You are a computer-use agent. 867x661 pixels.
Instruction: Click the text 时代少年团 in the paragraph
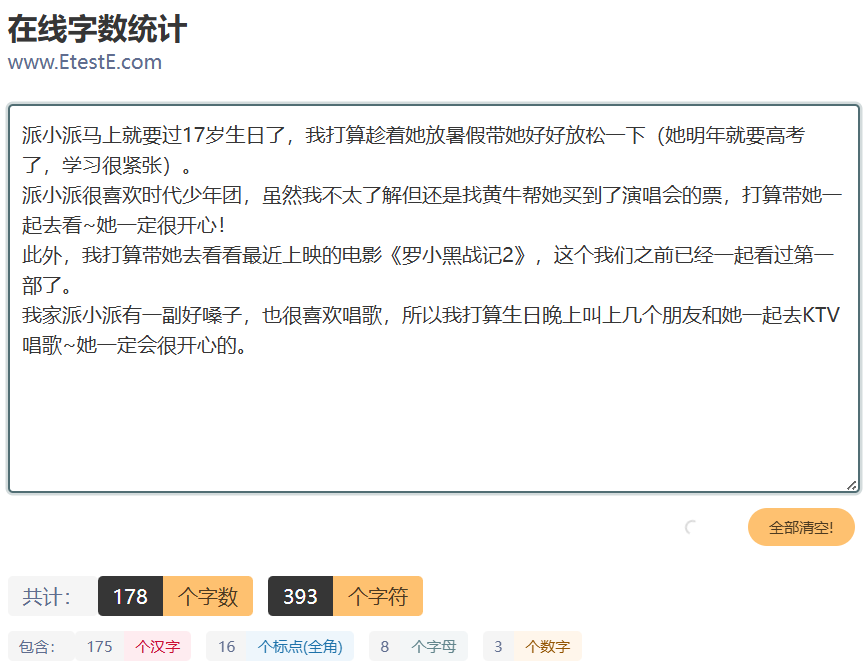click(x=192, y=195)
